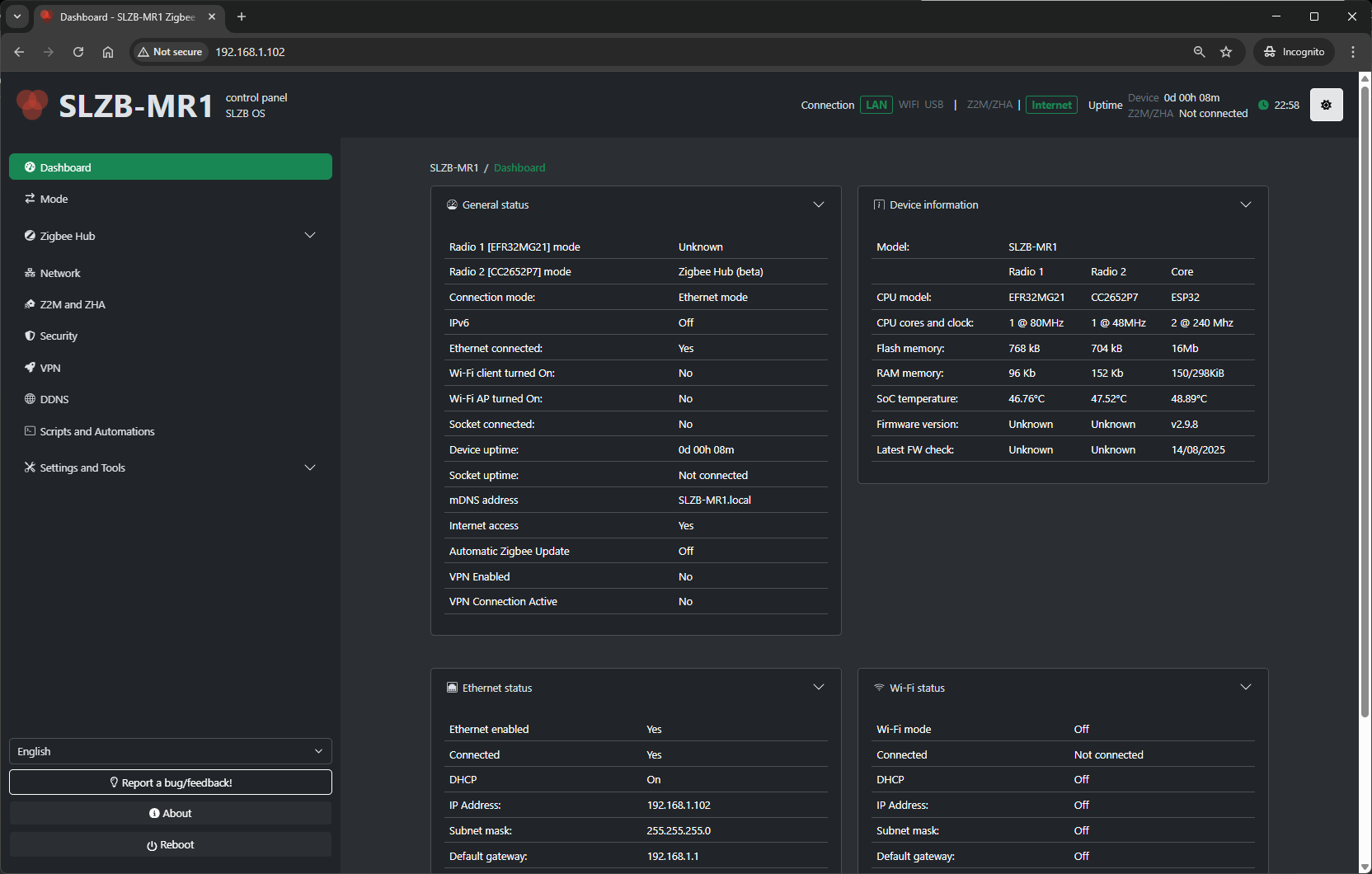Open the tab search dropdown arrow

click(17, 16)
